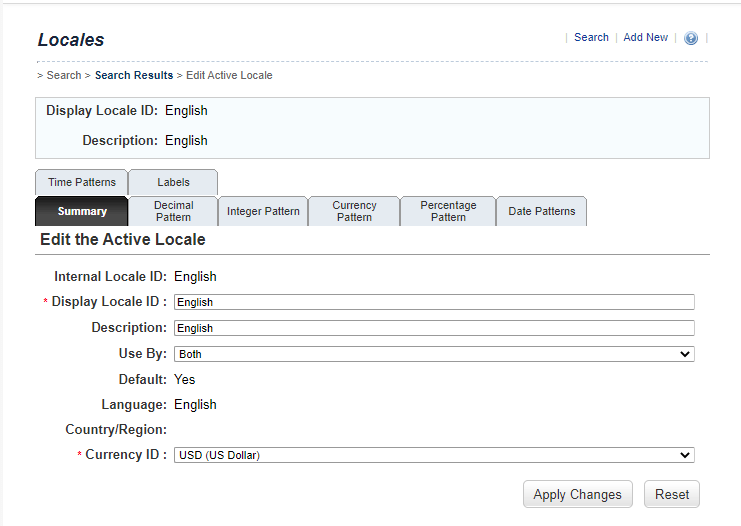
Task: Click the Display Locale ID text field
Action: click(x=433, y=302)
